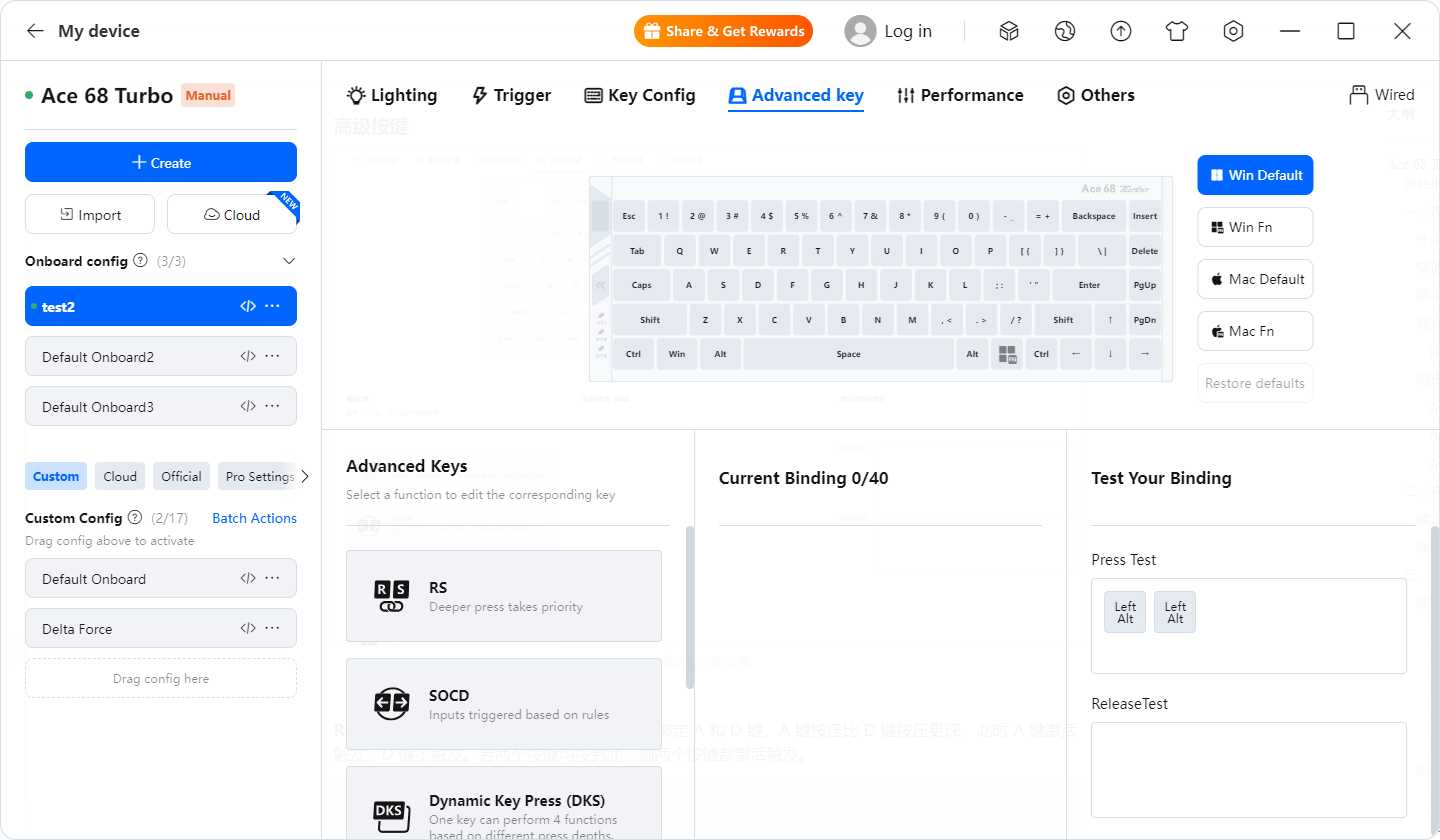The width and height of the screenshot is (1440, 840).
Task: Click the Space key on keyboard layout
Action: pos(848,354)
